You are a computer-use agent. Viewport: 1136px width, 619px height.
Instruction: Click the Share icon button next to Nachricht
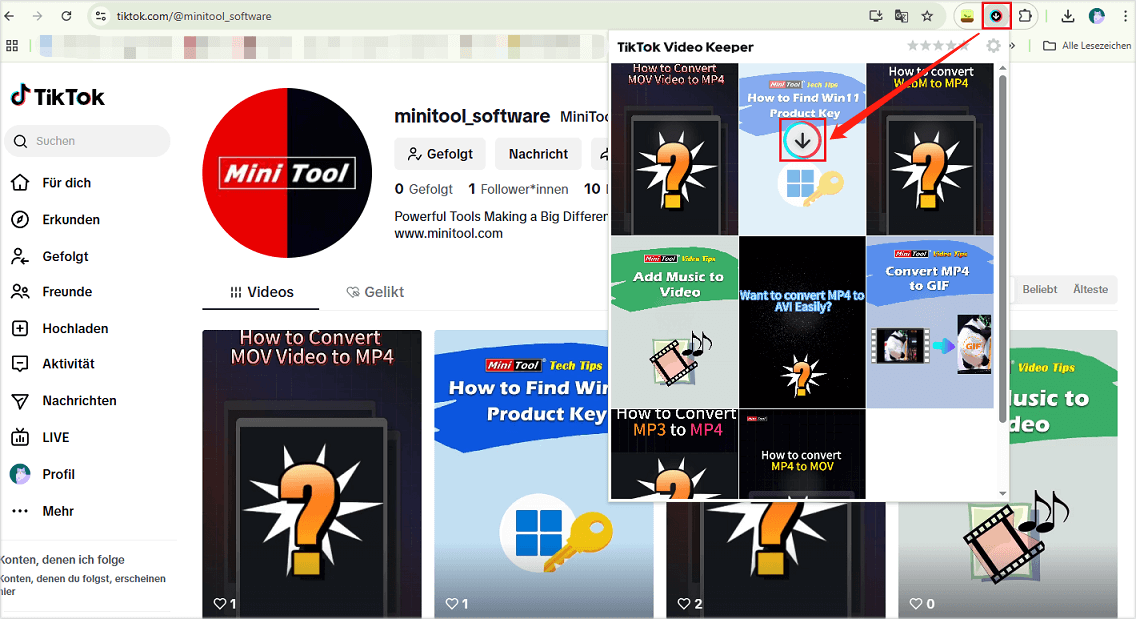pos(602,154)
